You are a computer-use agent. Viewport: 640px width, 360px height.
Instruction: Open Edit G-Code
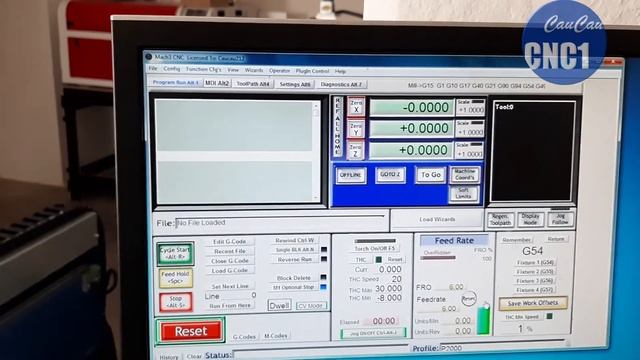(230, 242)
